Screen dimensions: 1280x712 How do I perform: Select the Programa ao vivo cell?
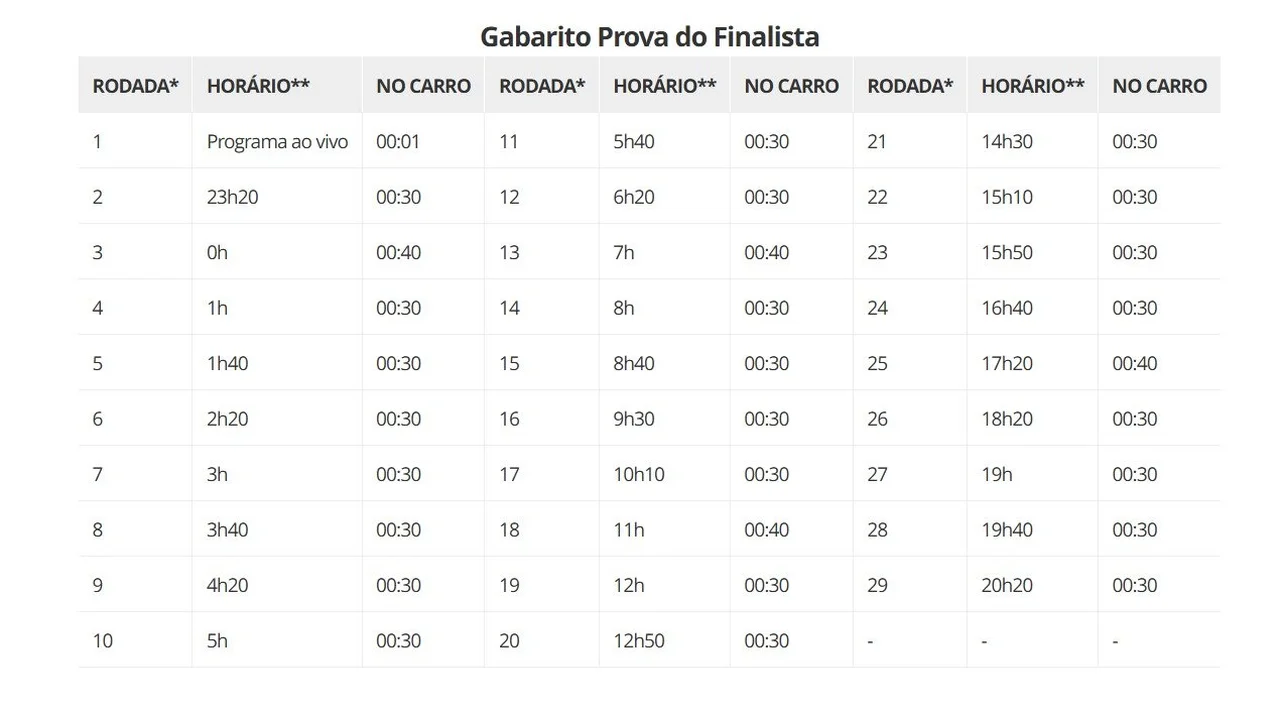[277, 141]
